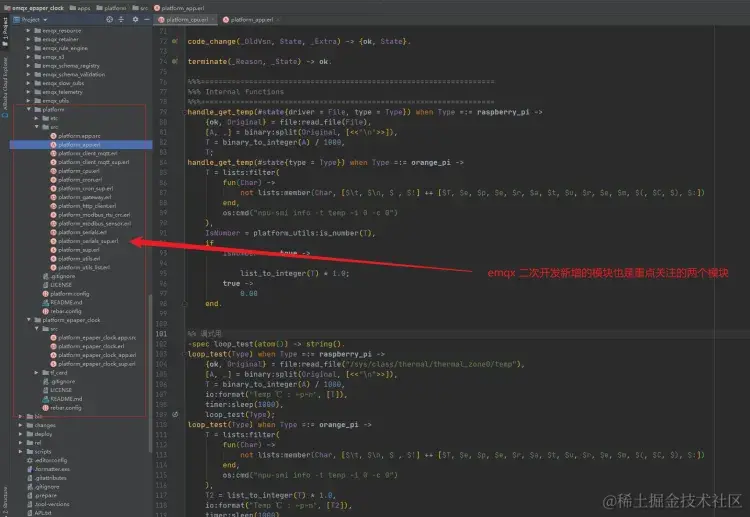This screenshot has width=750, height=517.
Task: Select platform_client_mqtt_sup.erl file
Action: pos(90,162)
